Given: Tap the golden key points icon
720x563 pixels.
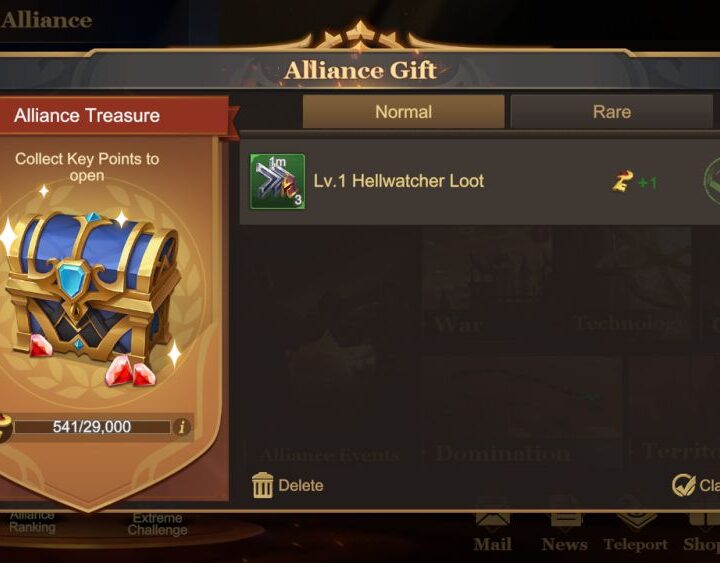Looking at the screenshot, I should pos(623,181).
